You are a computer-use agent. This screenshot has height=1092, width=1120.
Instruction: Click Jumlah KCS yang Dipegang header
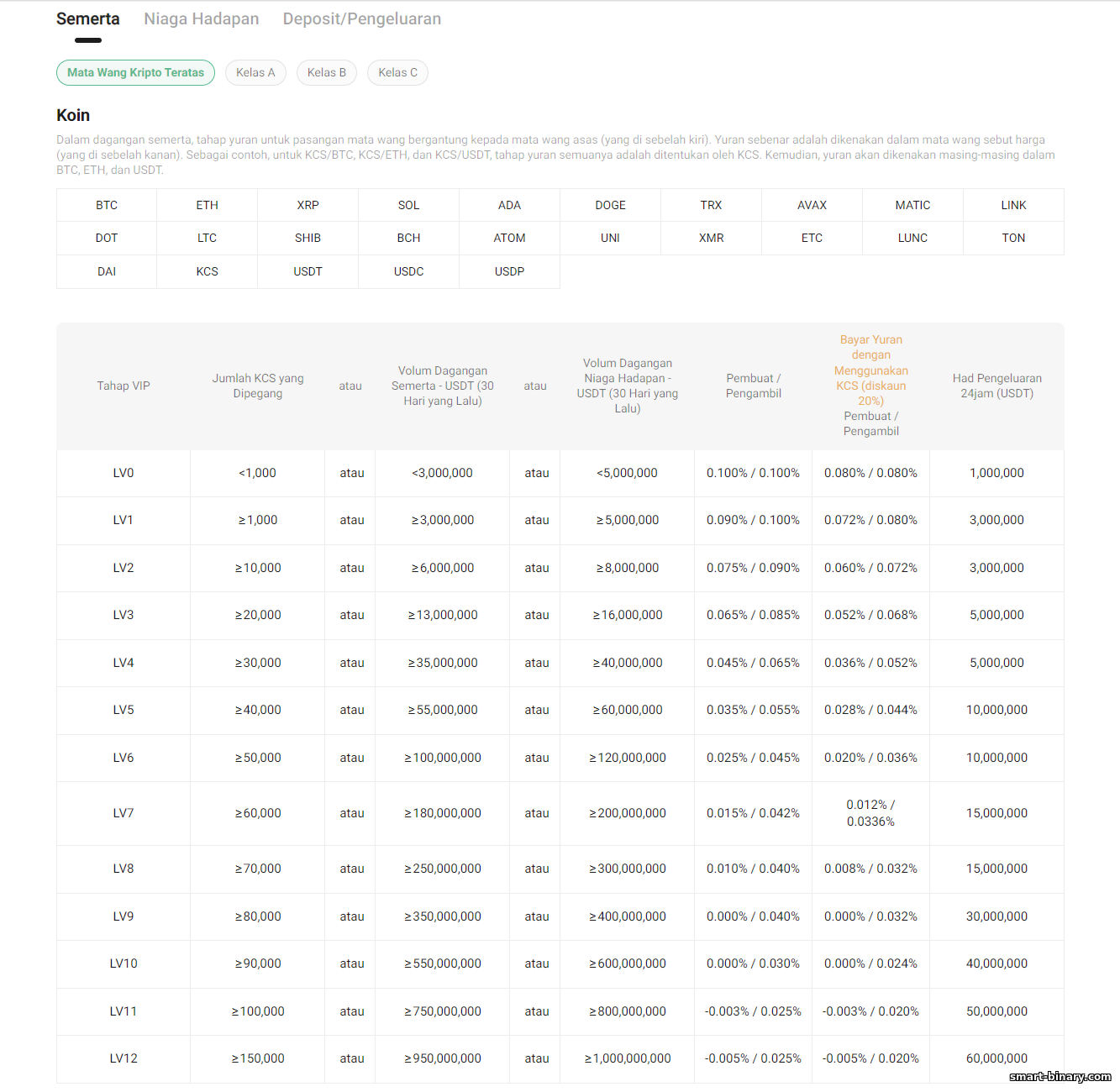258,386
